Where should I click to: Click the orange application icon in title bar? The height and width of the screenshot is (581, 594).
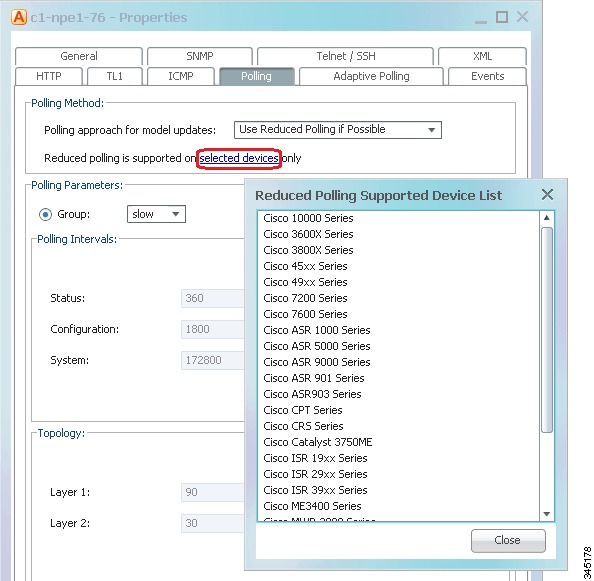(19, 17)
